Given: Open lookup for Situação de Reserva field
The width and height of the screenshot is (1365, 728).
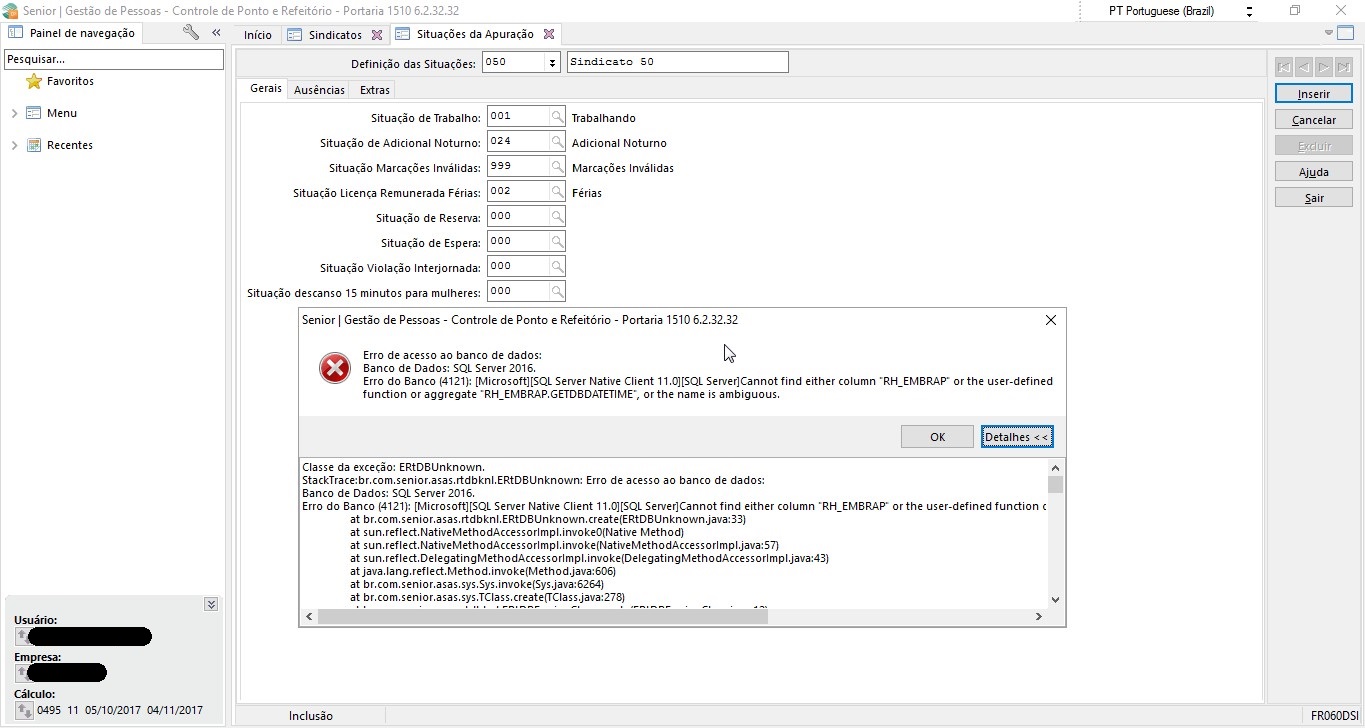Looking at the screenshot, I should coord(557,217).
